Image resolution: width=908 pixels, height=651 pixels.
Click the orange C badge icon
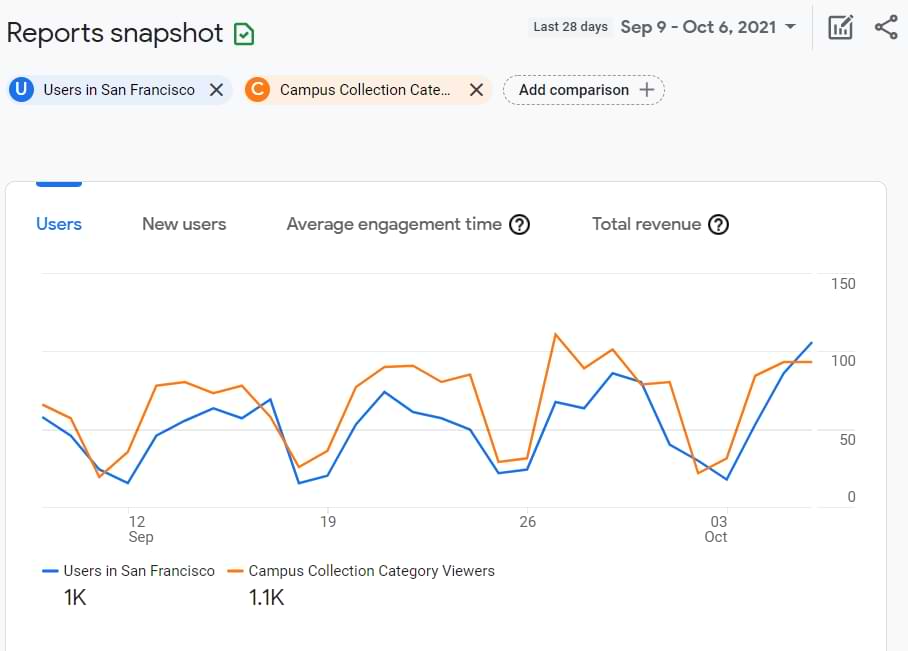pyautogui.click(x=257, y=90)
